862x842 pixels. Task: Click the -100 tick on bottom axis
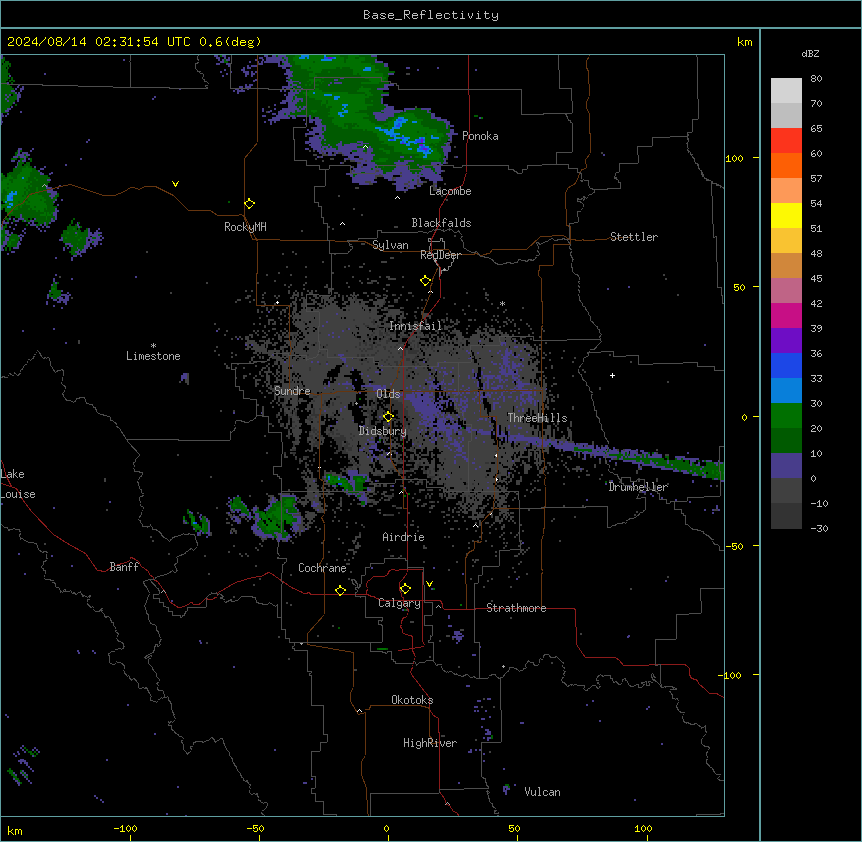[x=125, y=828]
